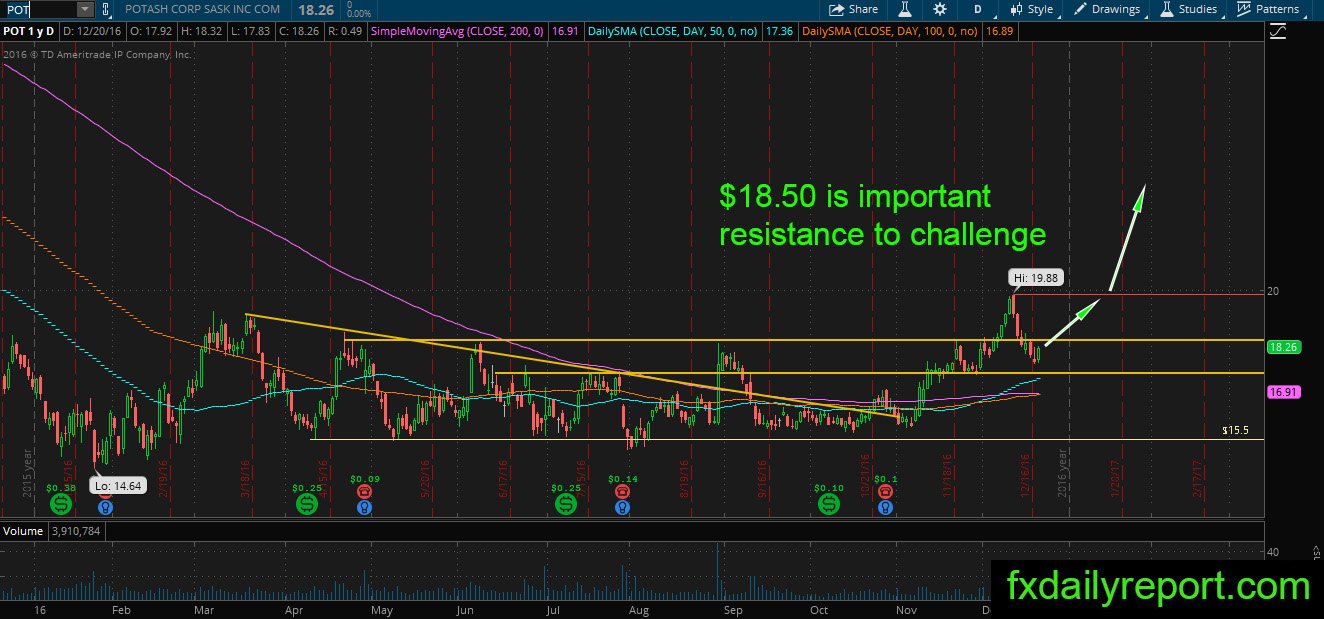Viewport: 1324px width, 619px height.
Task: Click the $0.09 earnings phone icon
Action: click(x=365, y=492)
